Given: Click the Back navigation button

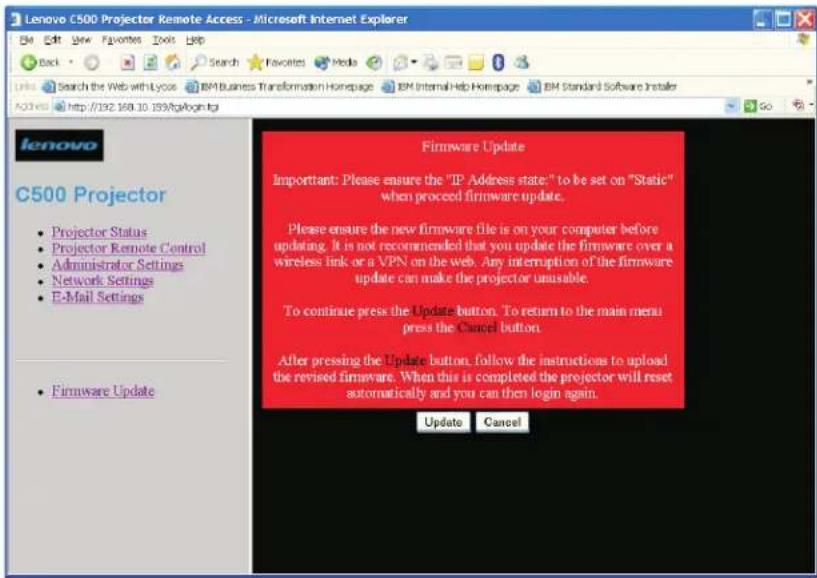Looking at the screenshot, I should coord(41,63).
